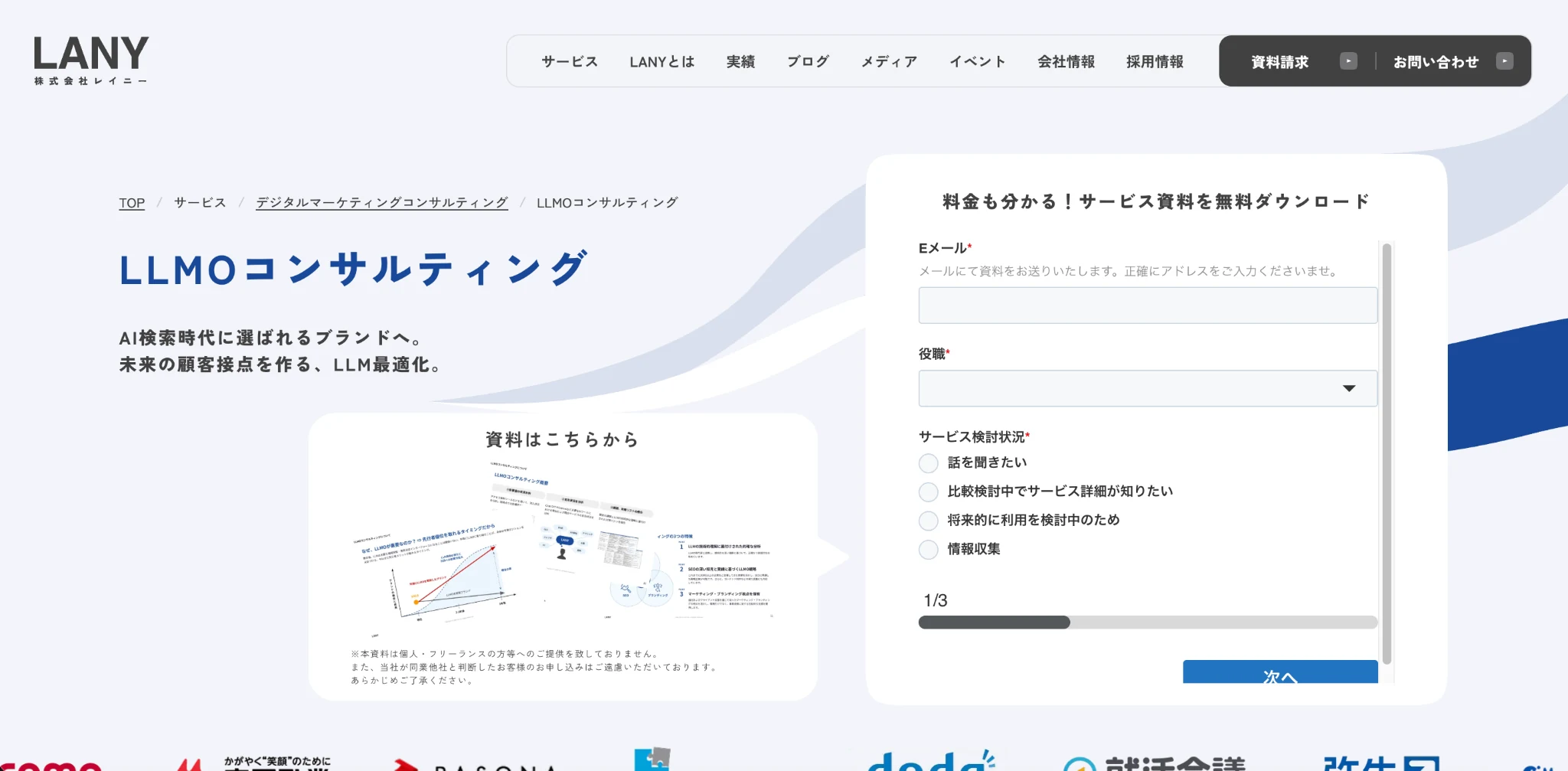Click the 1/3 form progress bar
The image size is (1568, 771).
tap(1148, 622)
